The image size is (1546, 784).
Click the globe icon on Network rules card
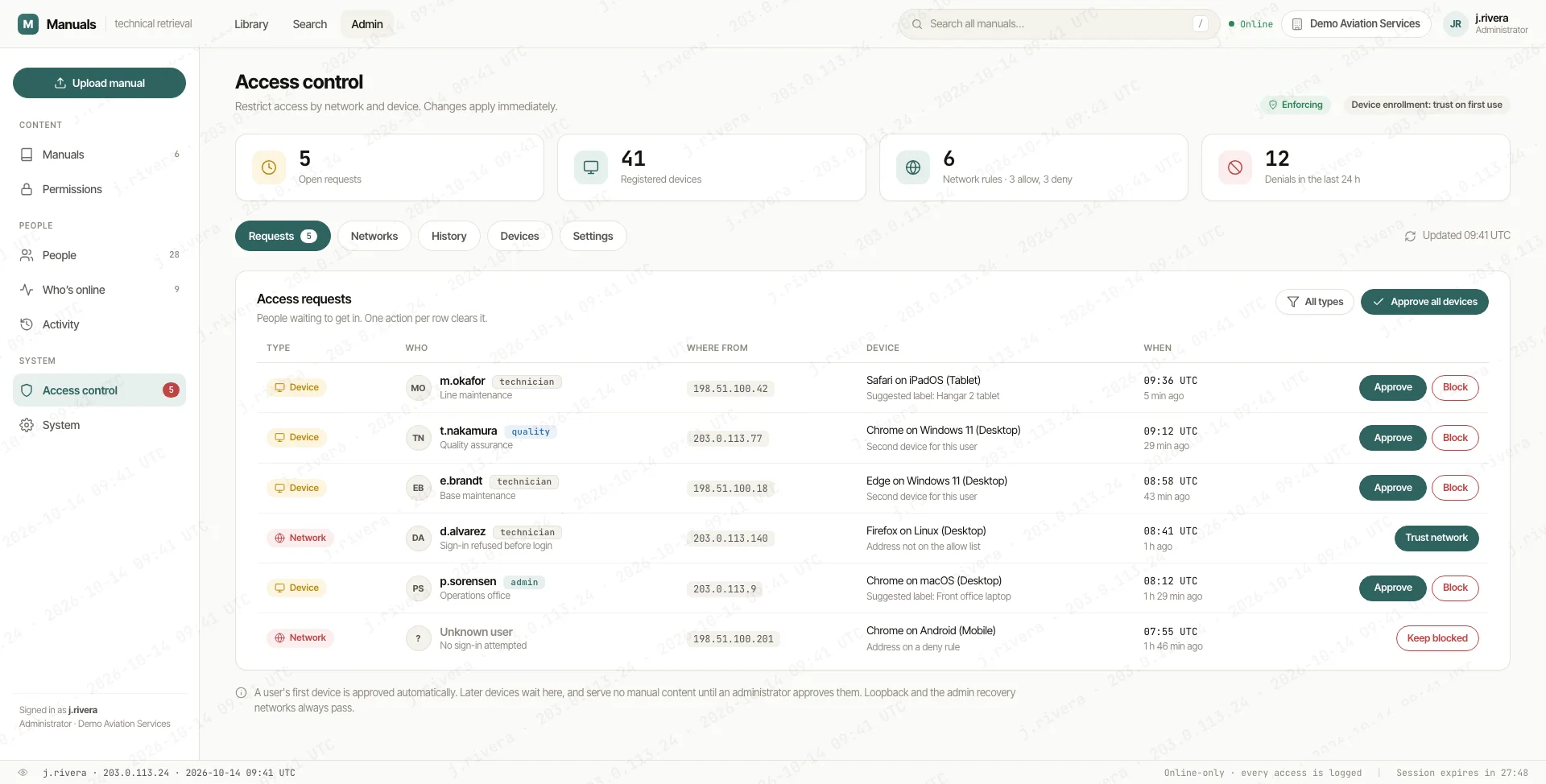(x=913, y=167)
